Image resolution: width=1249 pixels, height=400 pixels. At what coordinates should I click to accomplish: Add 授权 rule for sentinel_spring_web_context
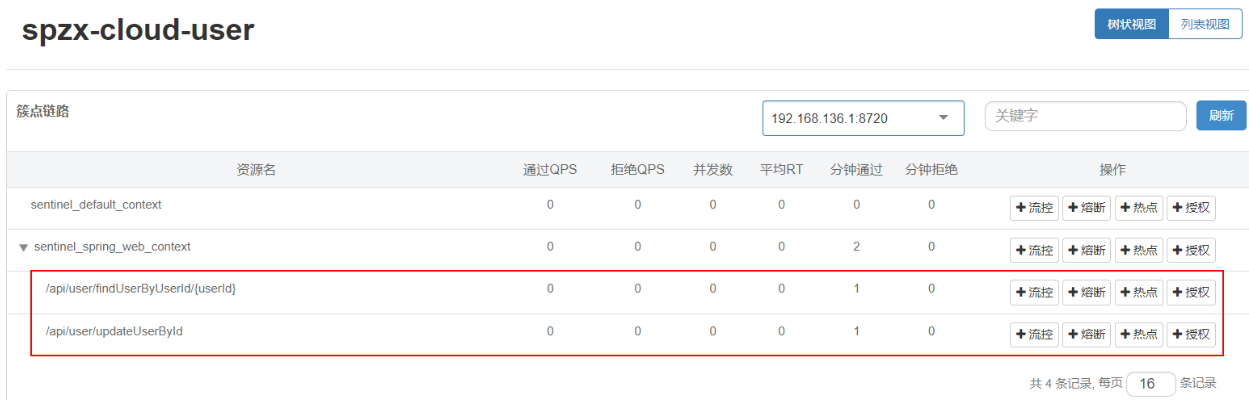pos(1191,250)
